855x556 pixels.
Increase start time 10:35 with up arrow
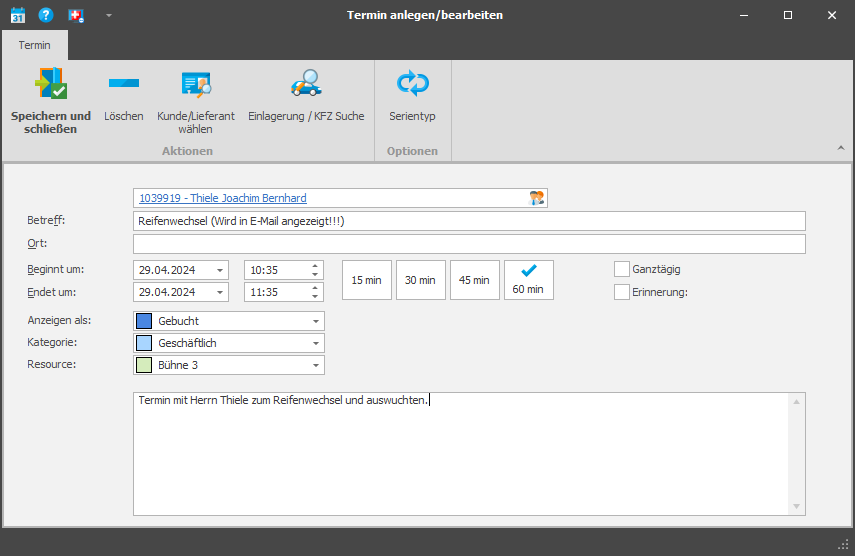coord(315,266)
